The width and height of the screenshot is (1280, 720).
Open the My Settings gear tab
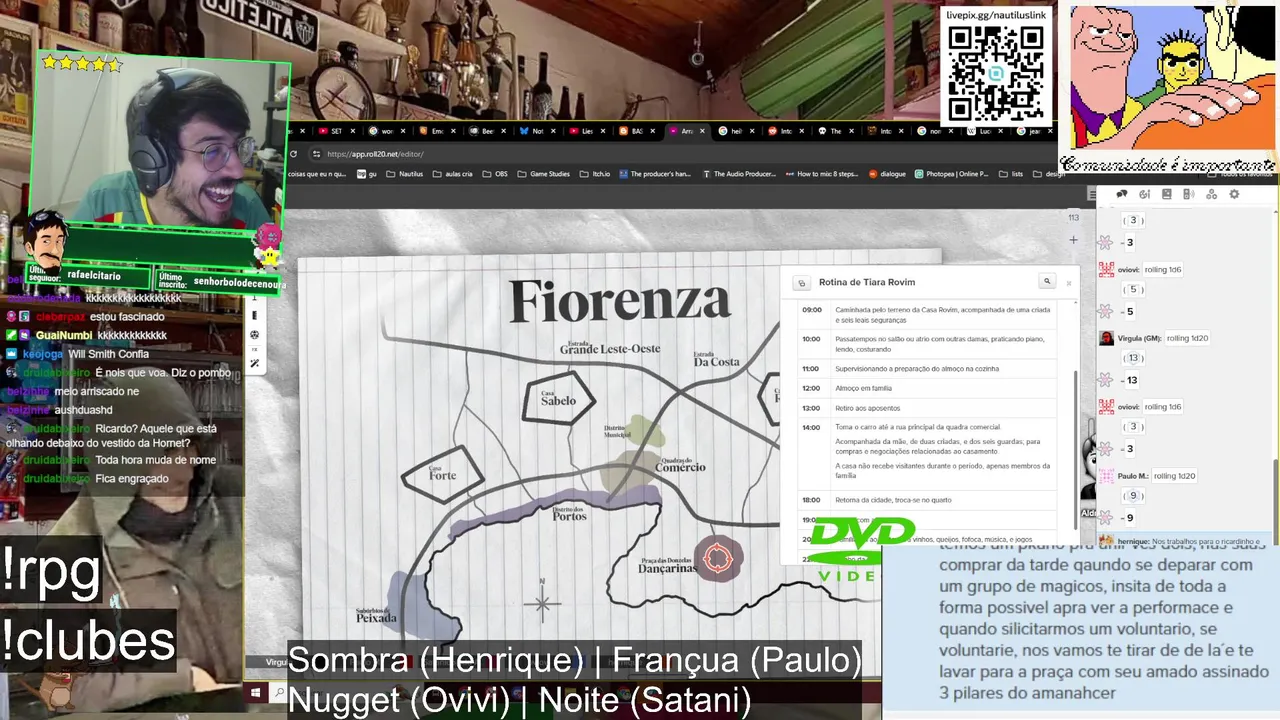click(x=1234, y=194)
